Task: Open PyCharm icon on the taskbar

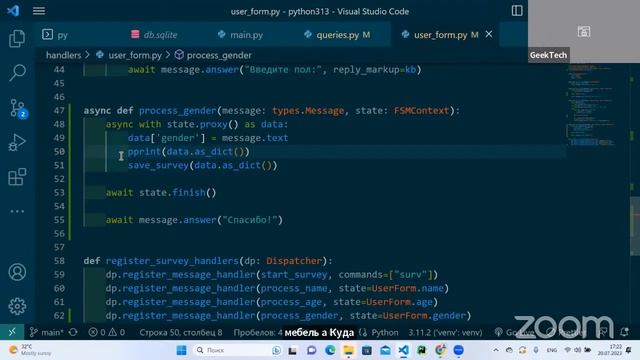Action: (x=422, y=350)
